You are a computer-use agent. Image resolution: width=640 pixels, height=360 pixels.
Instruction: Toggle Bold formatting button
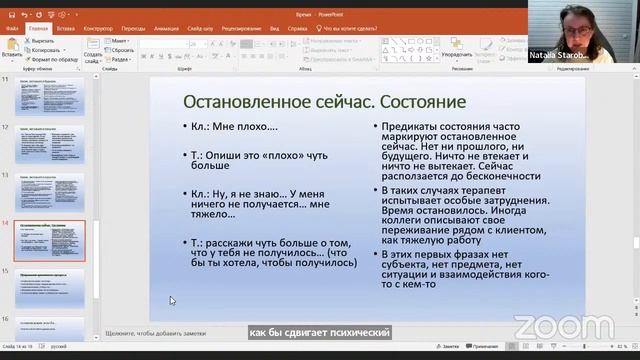coord(144,56)
